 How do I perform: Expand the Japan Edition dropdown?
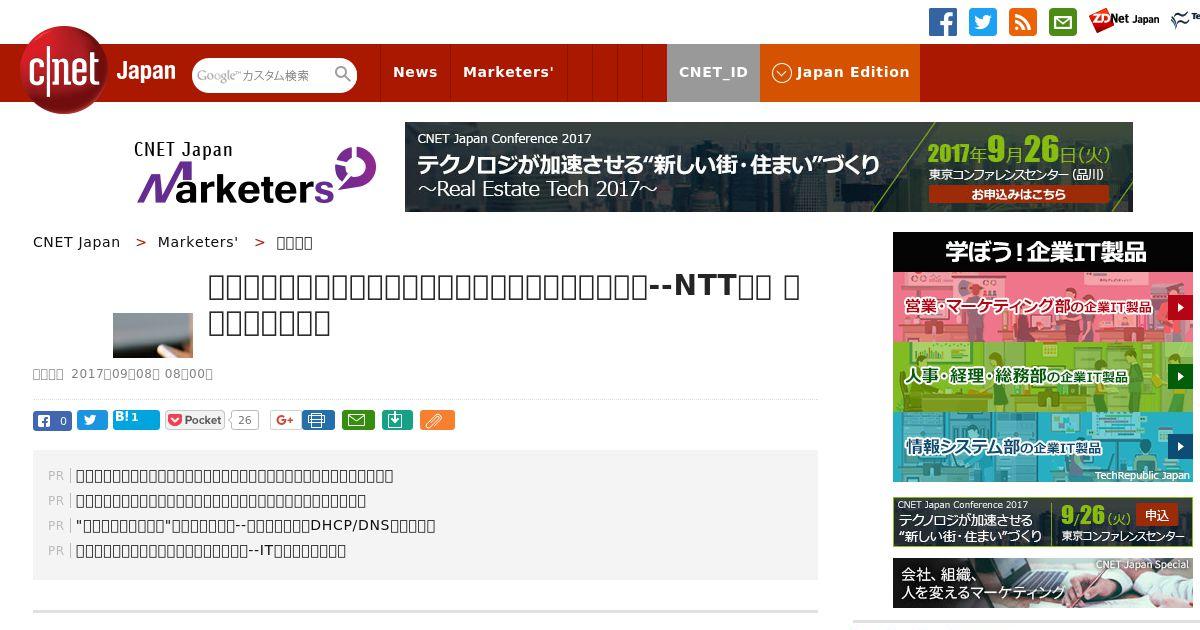(840, 72)
